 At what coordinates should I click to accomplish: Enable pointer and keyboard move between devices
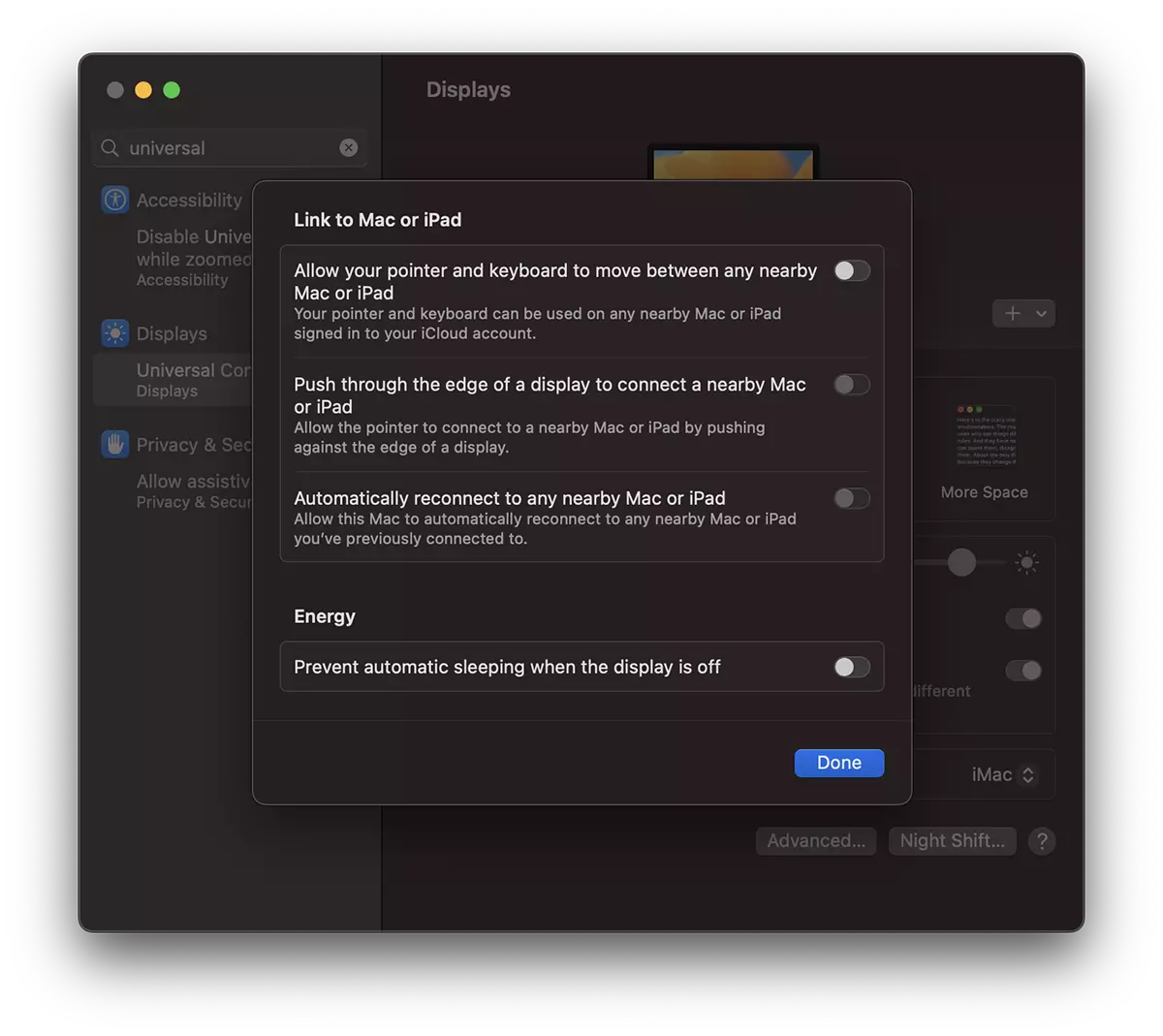(x=852, y=271)
